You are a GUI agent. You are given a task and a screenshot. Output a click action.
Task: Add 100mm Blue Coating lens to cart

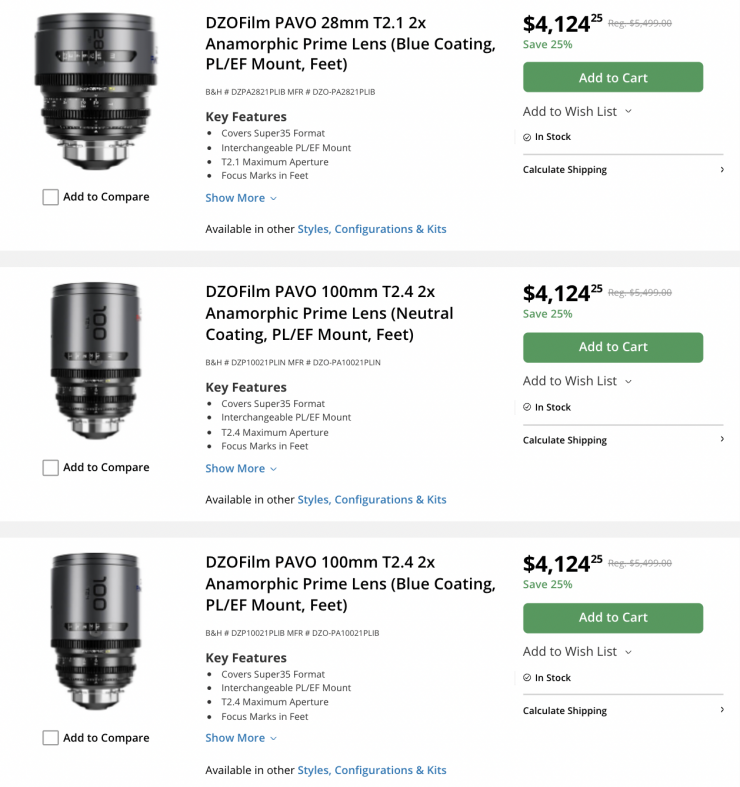click(613, 617)
